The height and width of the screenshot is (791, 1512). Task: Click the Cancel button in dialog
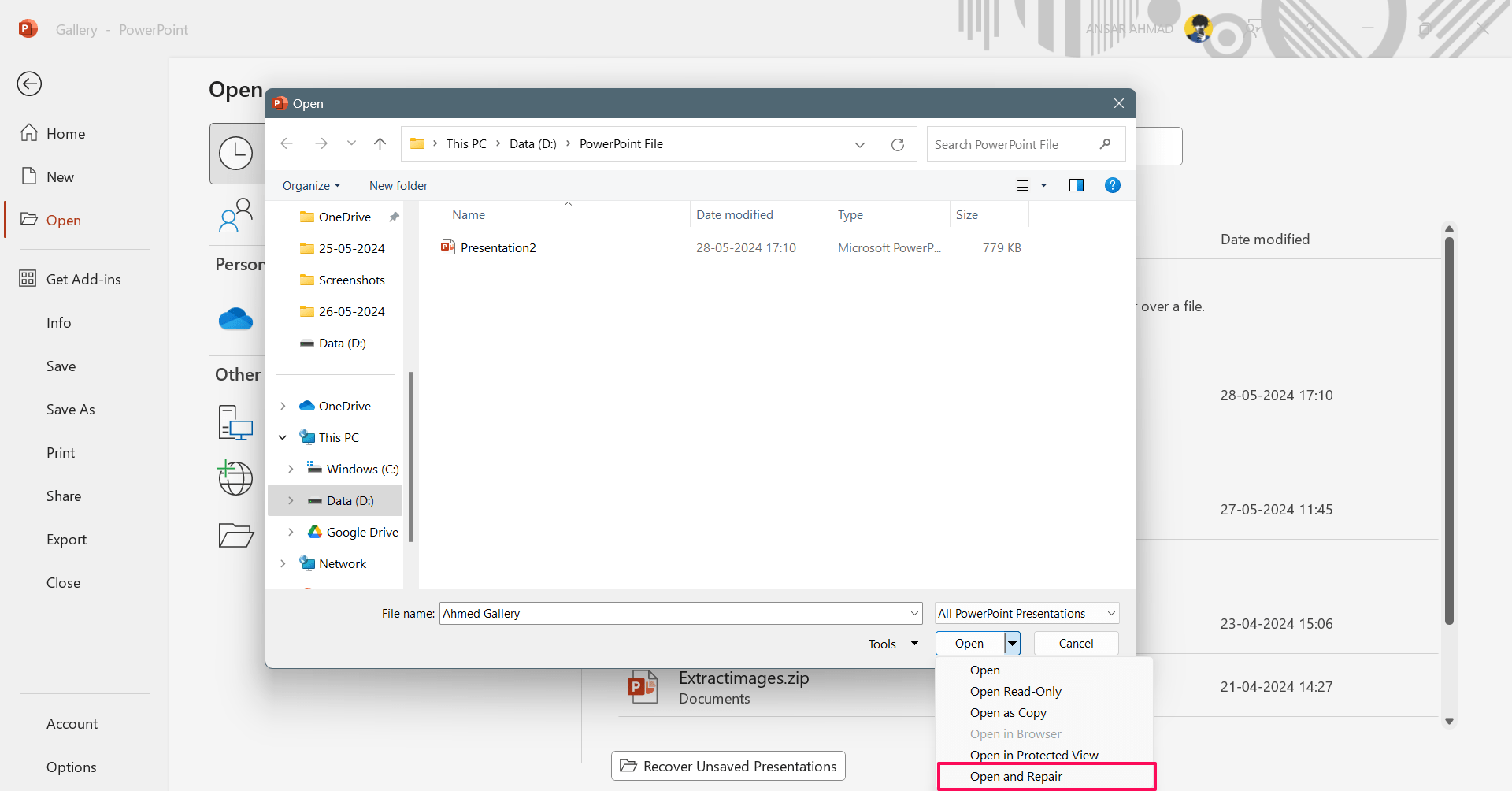click(1076, 643)
